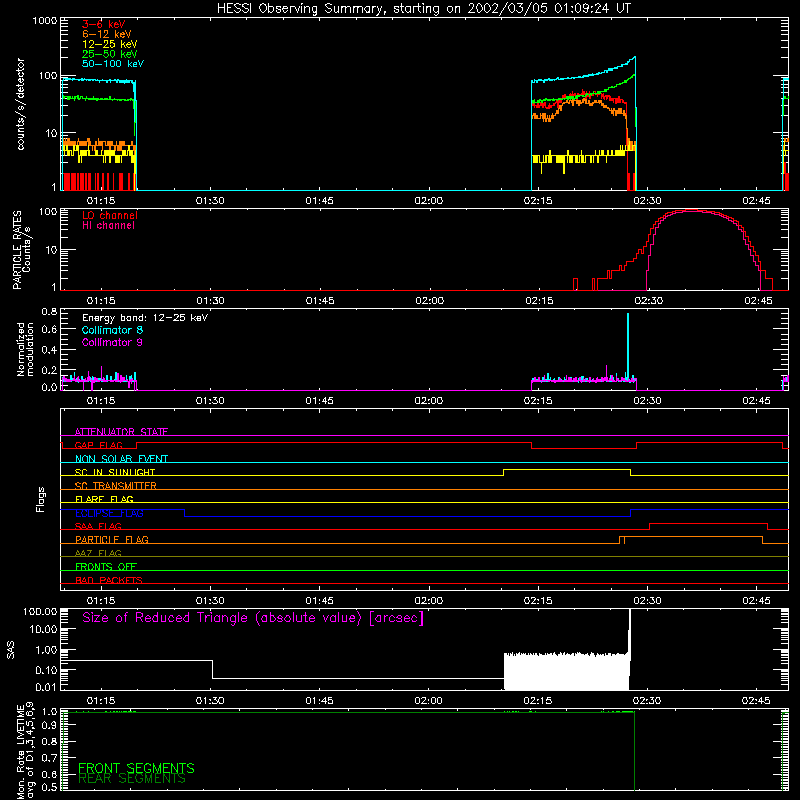Click the BAD_PACKETS flag label

point(109,580)
